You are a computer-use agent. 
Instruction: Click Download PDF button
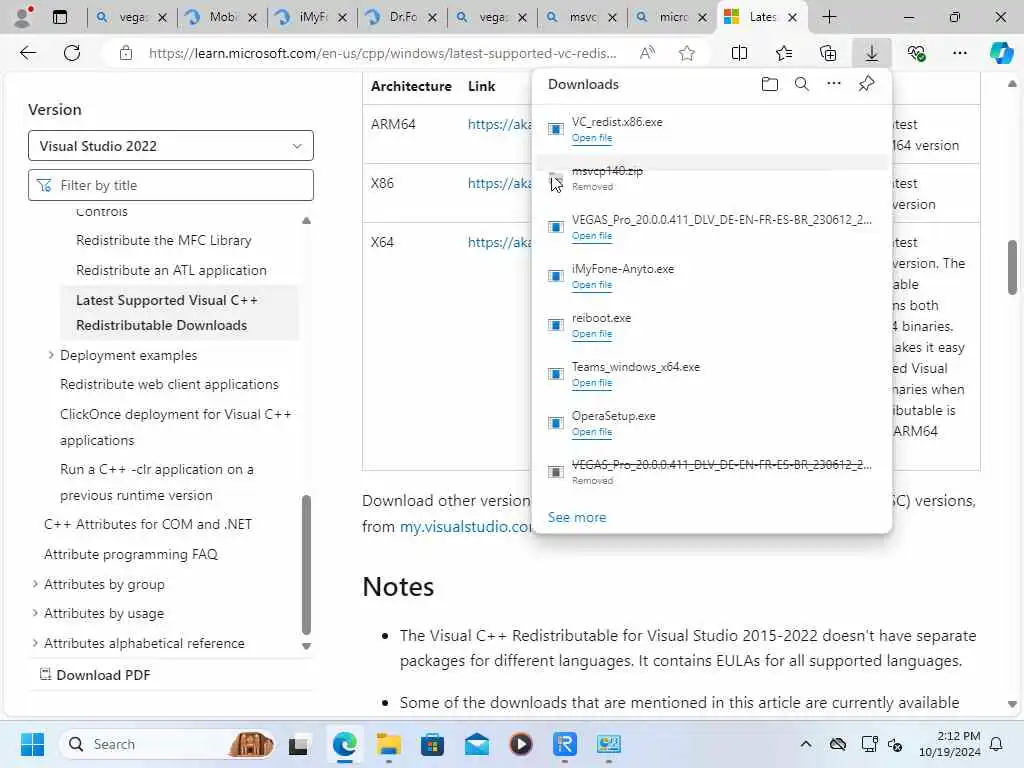click(95, 675)
